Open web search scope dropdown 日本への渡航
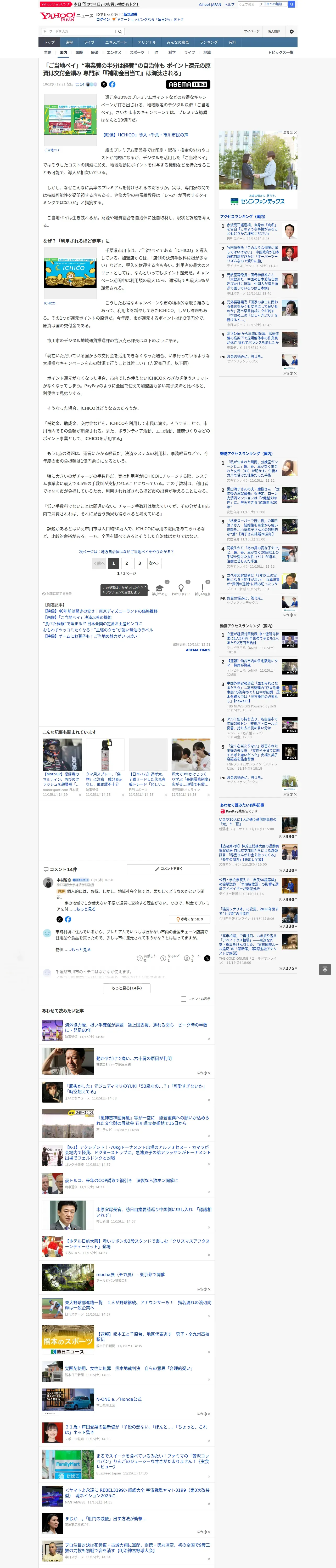Viewport: 336px width, 1568px height. click(273, 4)
